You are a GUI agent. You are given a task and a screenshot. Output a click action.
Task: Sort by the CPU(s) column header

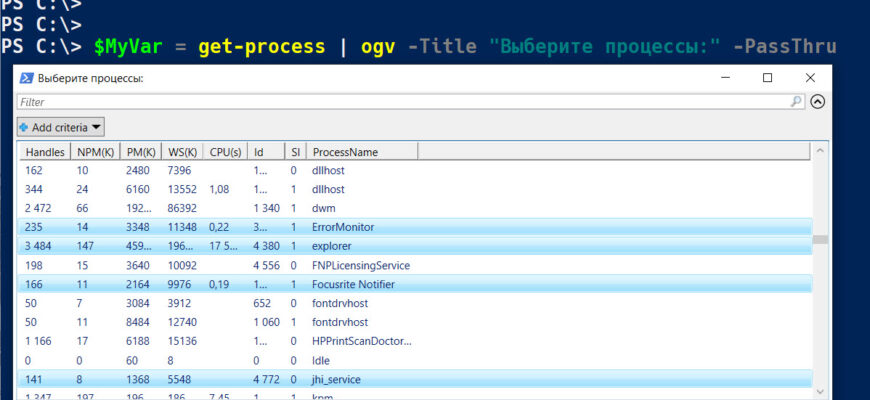click(225, 152)
